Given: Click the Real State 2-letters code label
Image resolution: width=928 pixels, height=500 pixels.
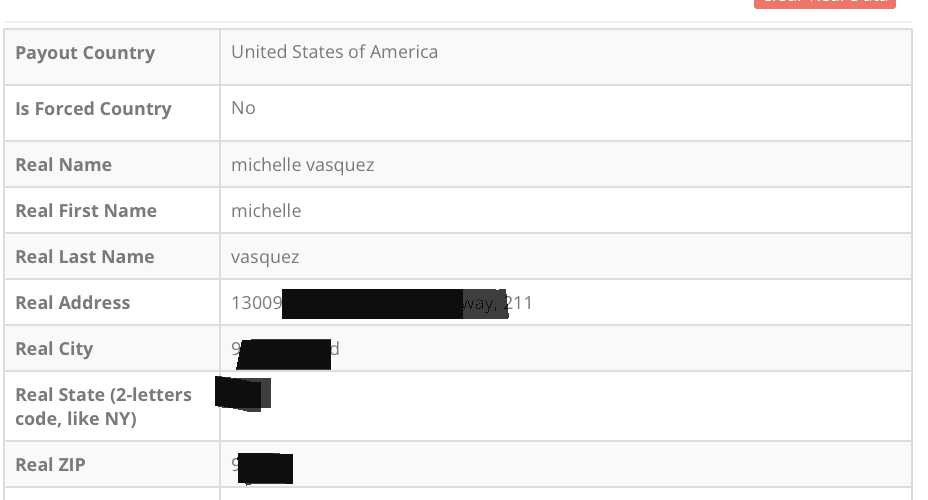Looking at the screenshot, I should pyautogui.click(x=103, y=406).
